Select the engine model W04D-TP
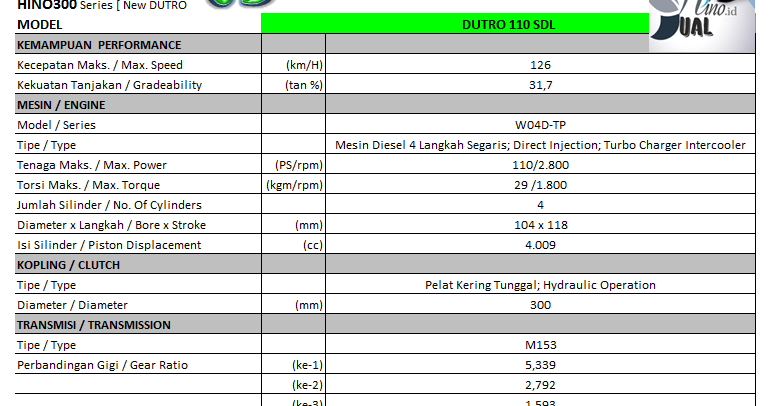The width and height of the screenshot is (773, 406). (540, 125)
